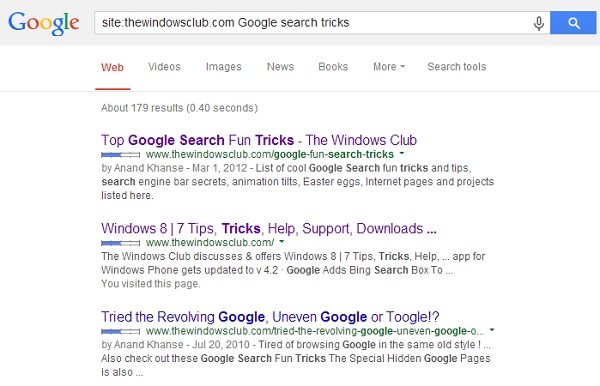The height and width of the screenshot is (386, 600).
Task: Click rating bar beside www.thewindowsclub.com/ URL
Action: [x=121, y=243]
